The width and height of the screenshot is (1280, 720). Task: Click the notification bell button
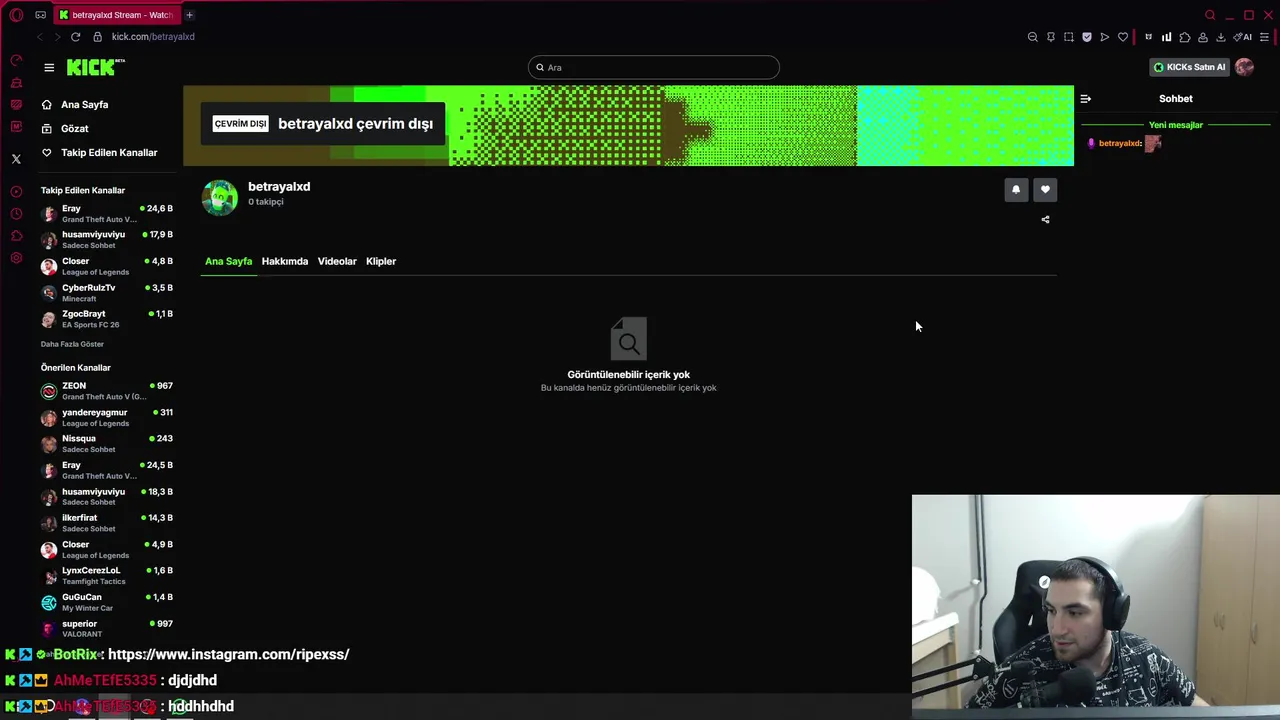click(x=1016, y=190)
